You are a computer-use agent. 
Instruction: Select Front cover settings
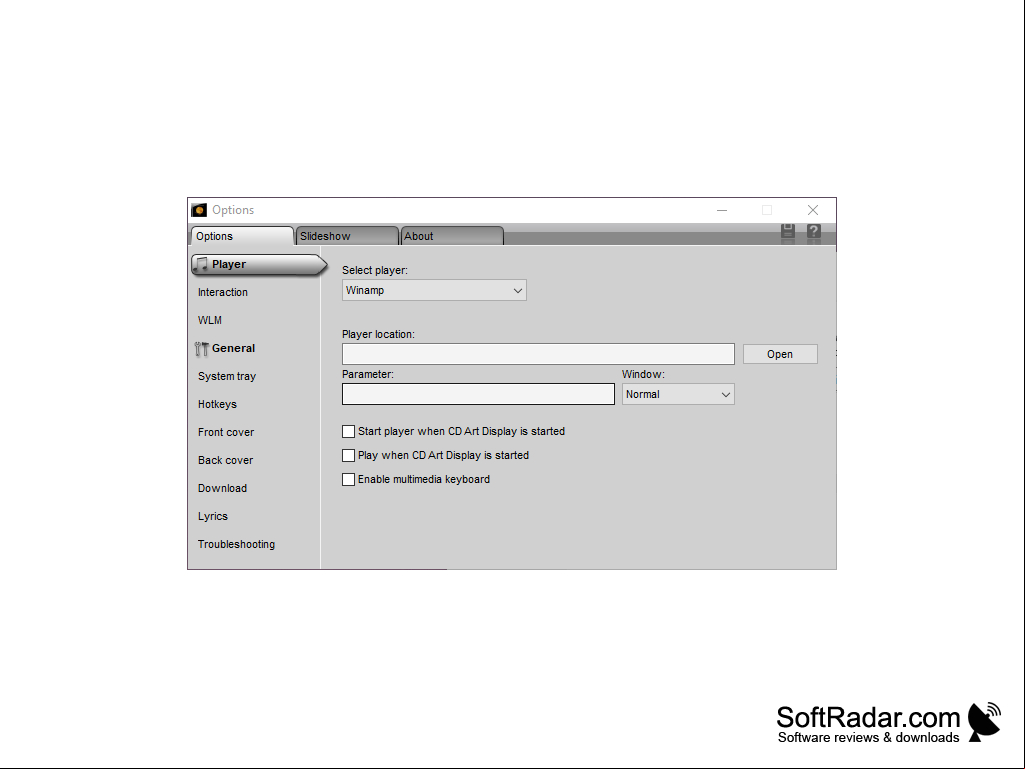[226, 432]
